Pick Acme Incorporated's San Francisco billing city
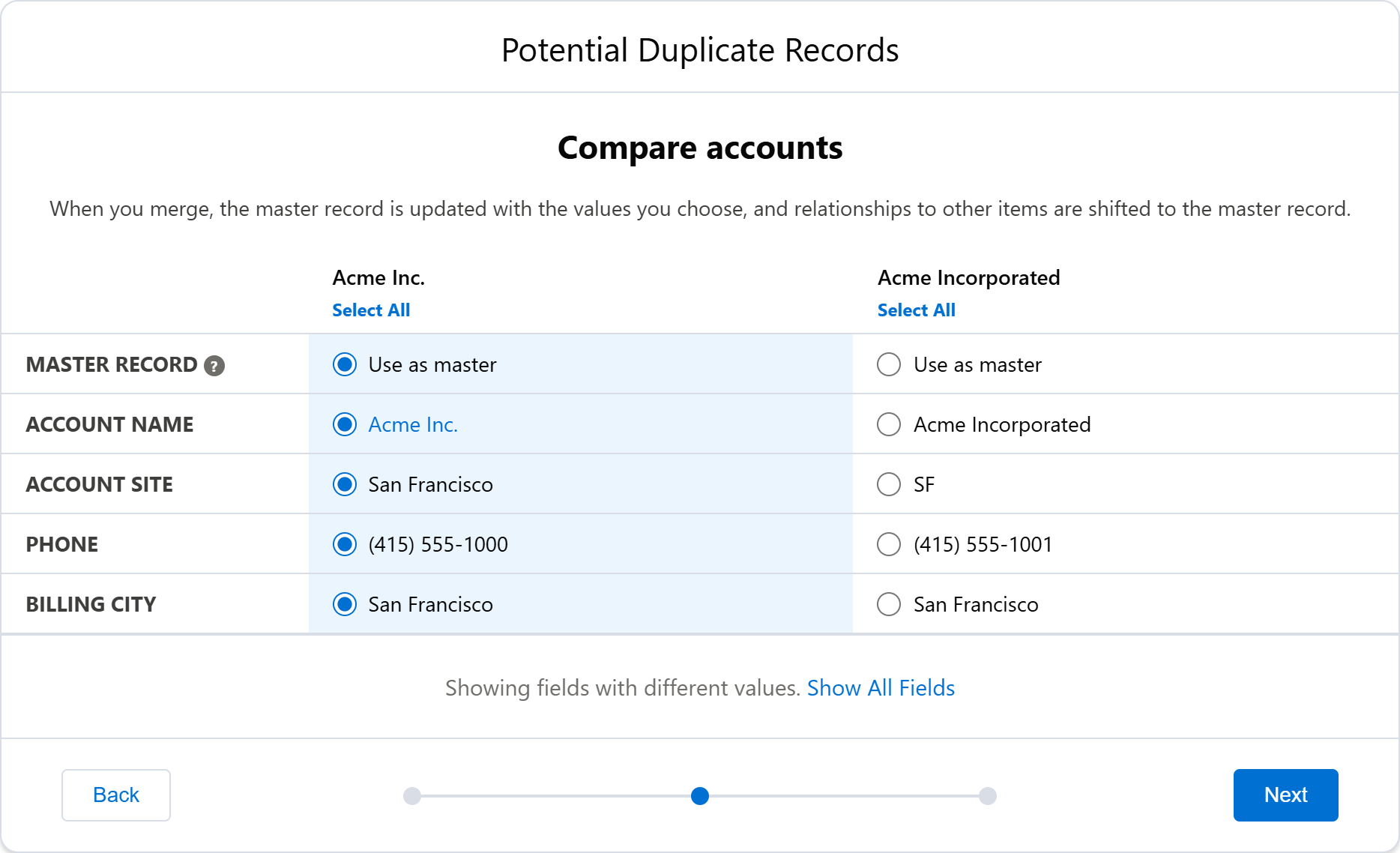1400x853 pixels. [x=888, y=604]
